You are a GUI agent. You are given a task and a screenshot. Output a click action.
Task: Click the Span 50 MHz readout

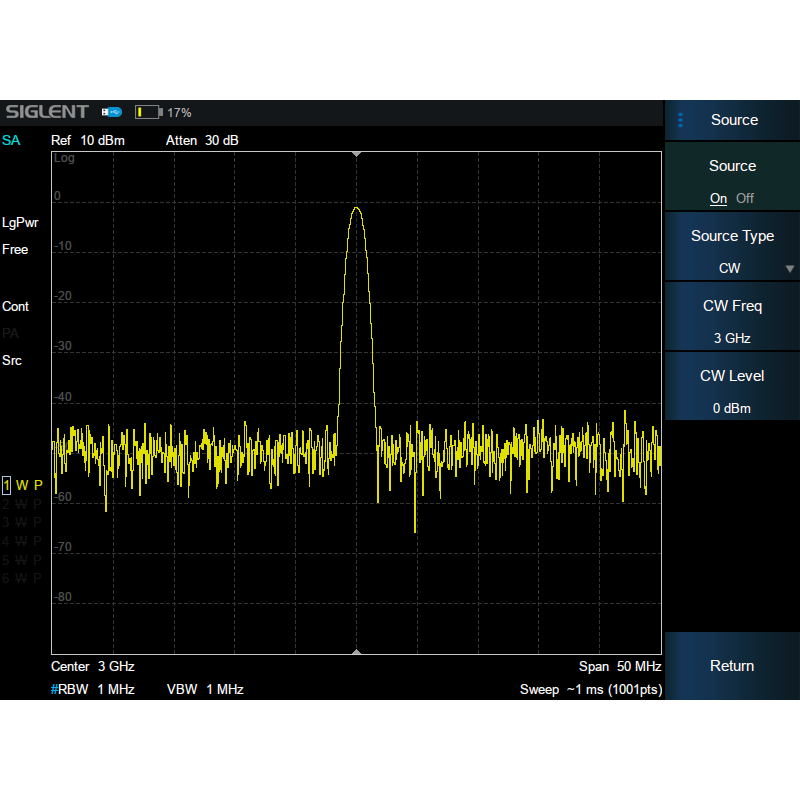(x=620, y=666)
